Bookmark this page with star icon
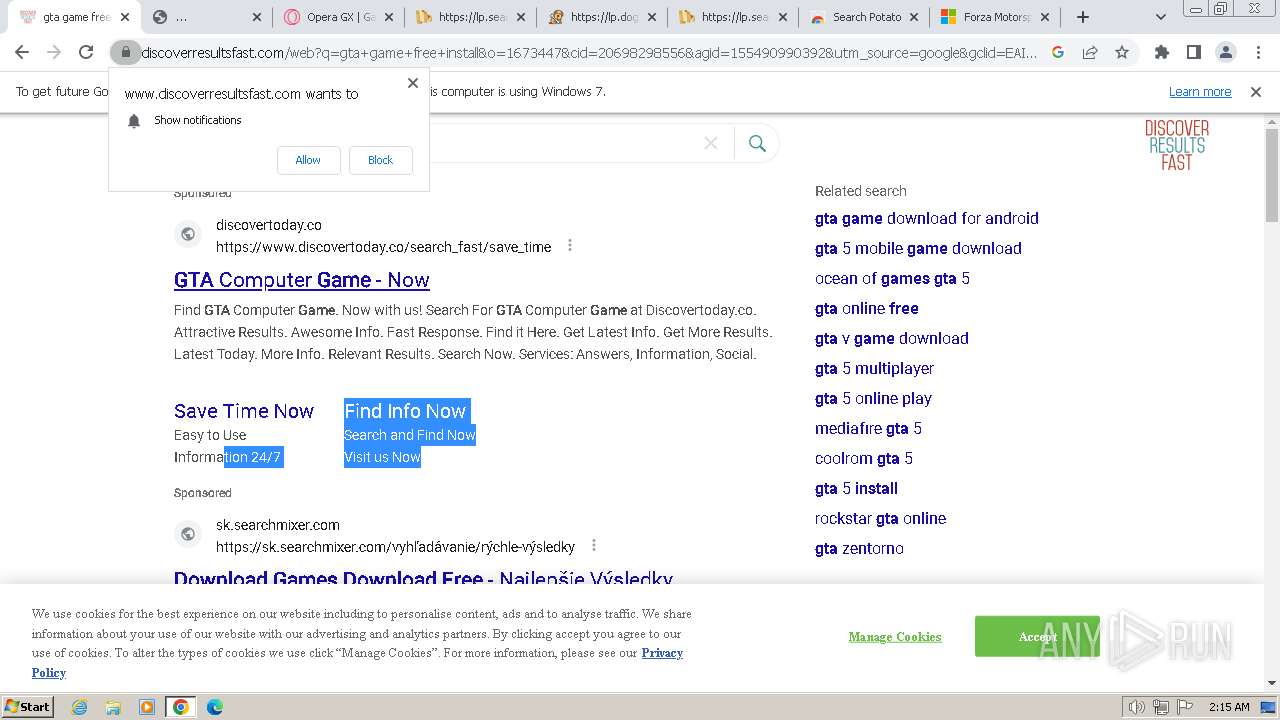The height and width of the screenshot is (720, 1280). point(1122,53)
